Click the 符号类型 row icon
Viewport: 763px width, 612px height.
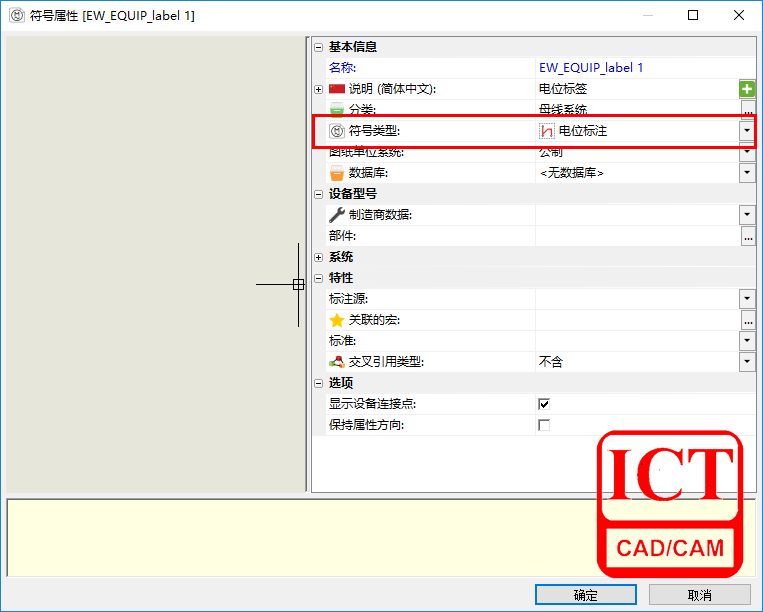337,131
